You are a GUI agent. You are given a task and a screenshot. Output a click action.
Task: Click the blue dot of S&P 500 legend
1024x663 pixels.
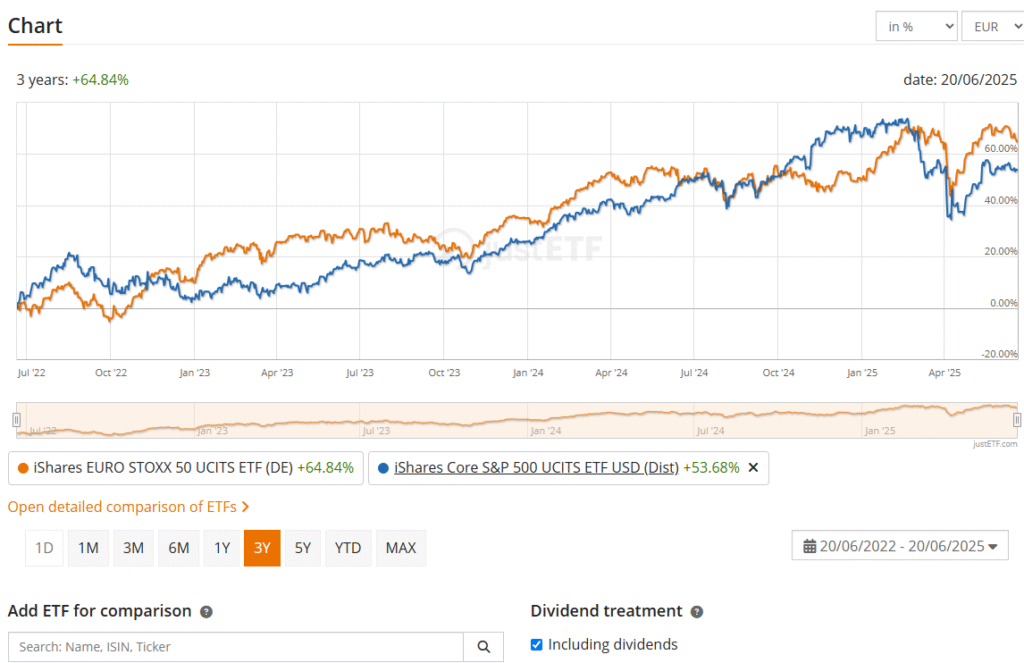(383, 468)
